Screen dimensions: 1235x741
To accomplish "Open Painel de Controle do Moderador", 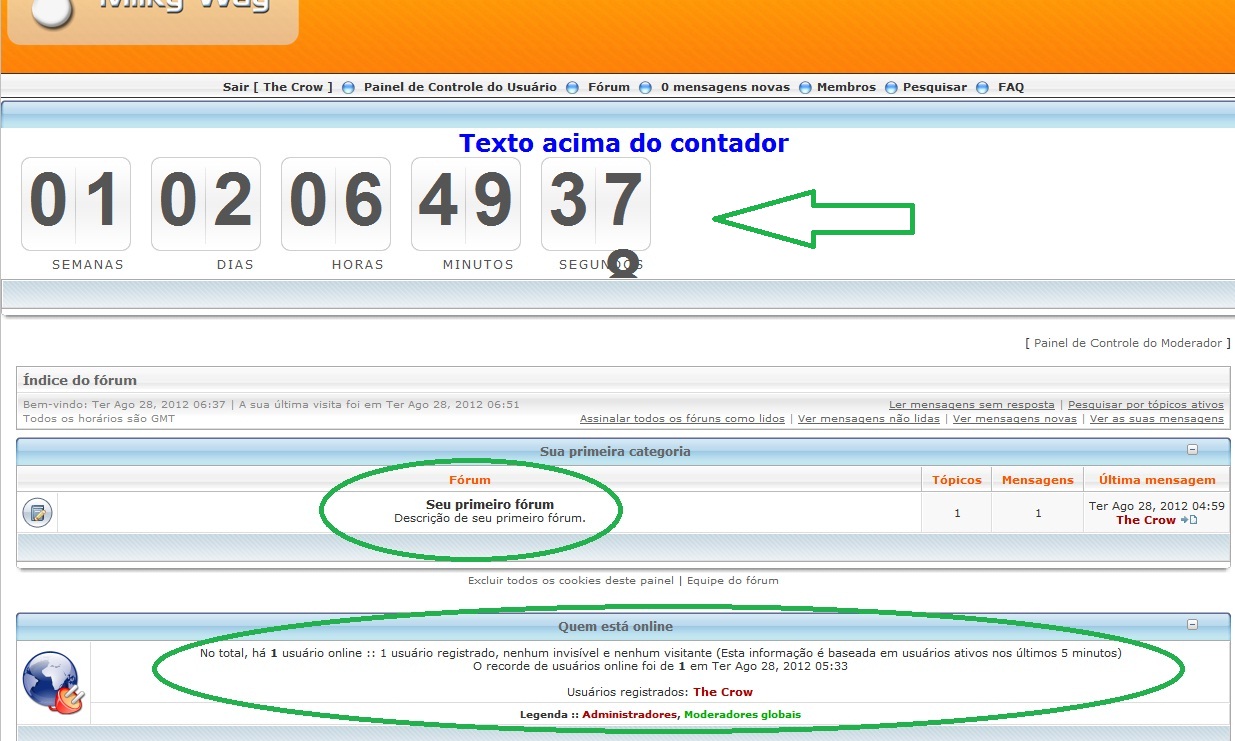I will pyautogui.click(x=1128, y=343).
